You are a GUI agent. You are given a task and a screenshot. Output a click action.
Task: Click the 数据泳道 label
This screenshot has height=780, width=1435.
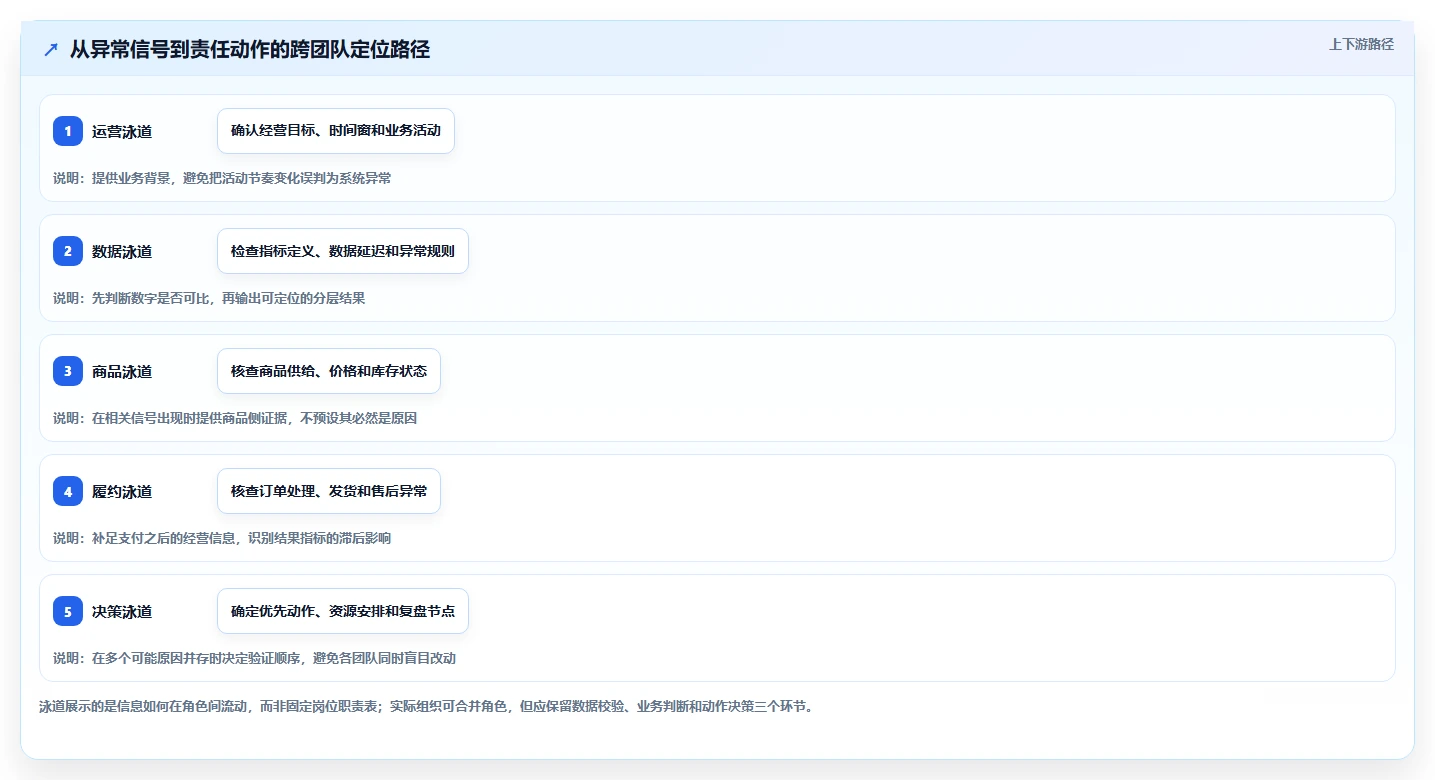122,251
